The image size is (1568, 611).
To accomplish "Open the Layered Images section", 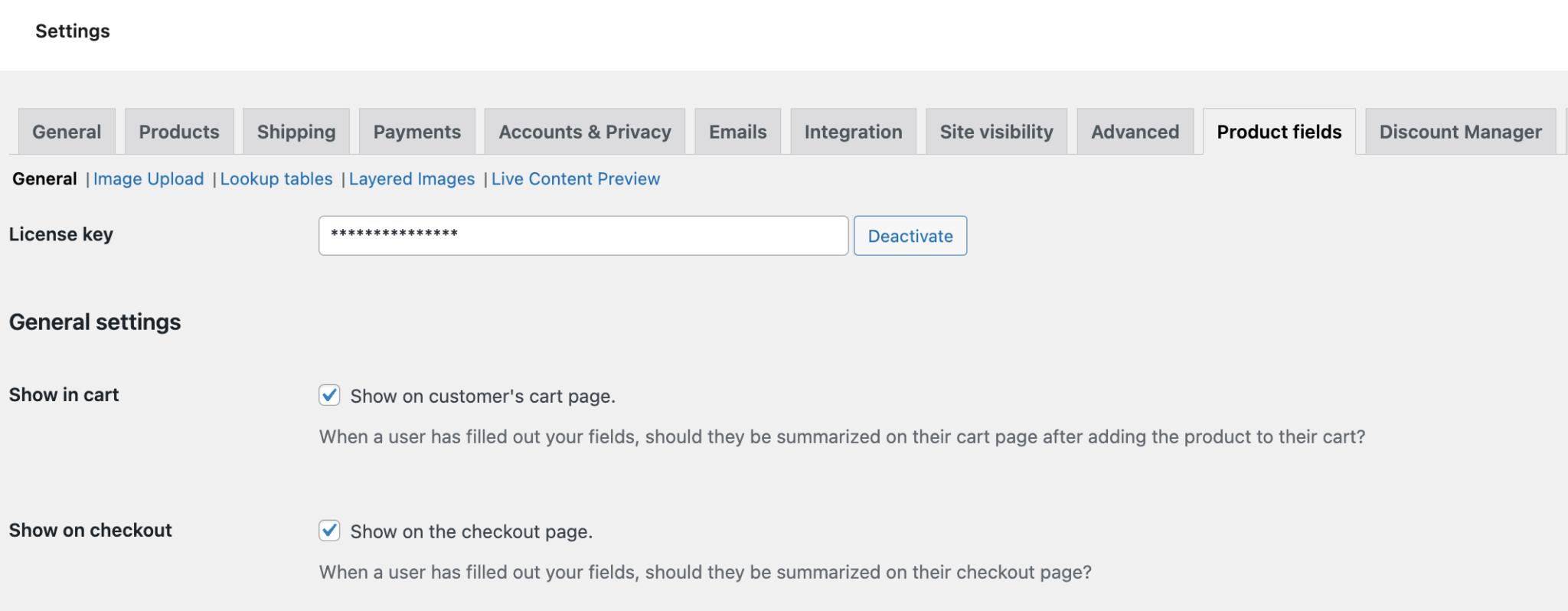I will pyautogui.click(x=412, y=178).
